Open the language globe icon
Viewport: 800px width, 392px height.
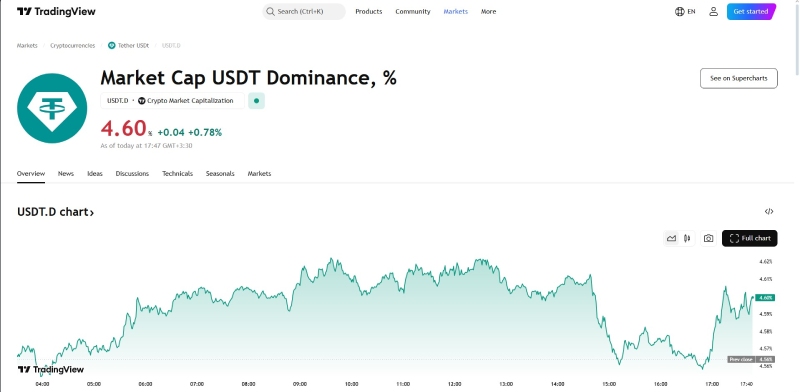tap(680, 11)
